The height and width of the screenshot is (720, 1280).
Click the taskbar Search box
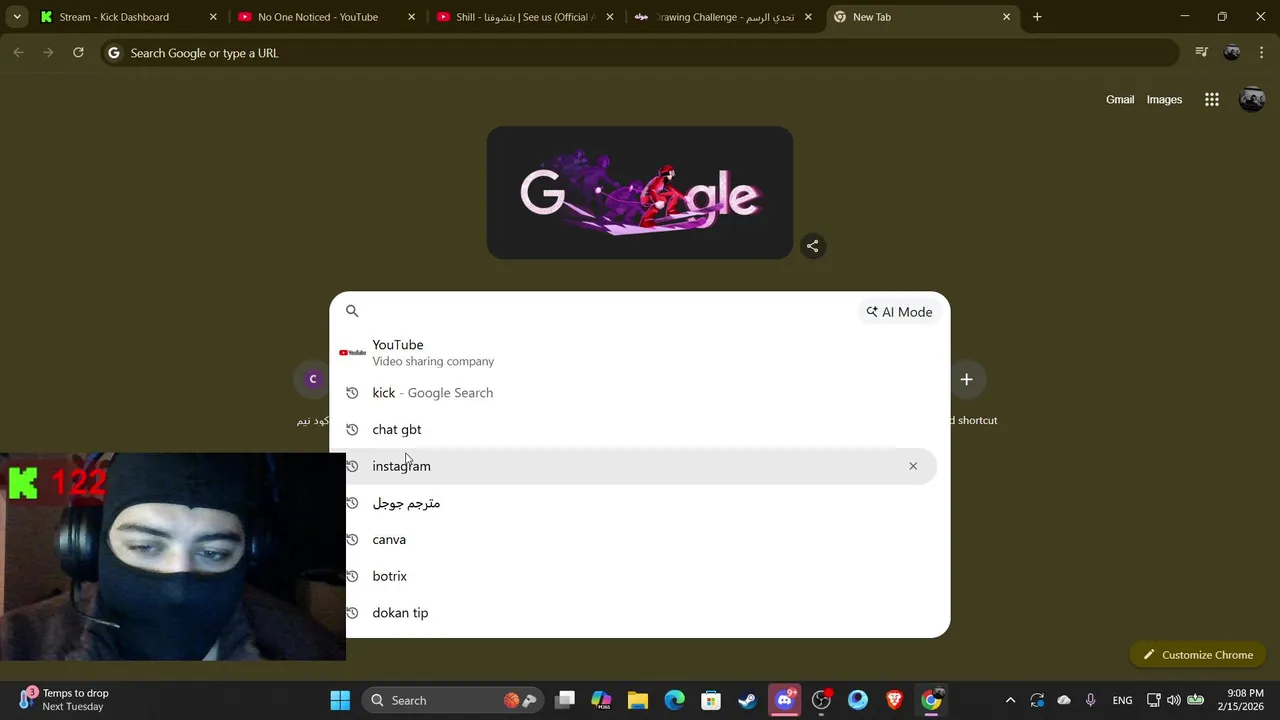tap(452, 700)
